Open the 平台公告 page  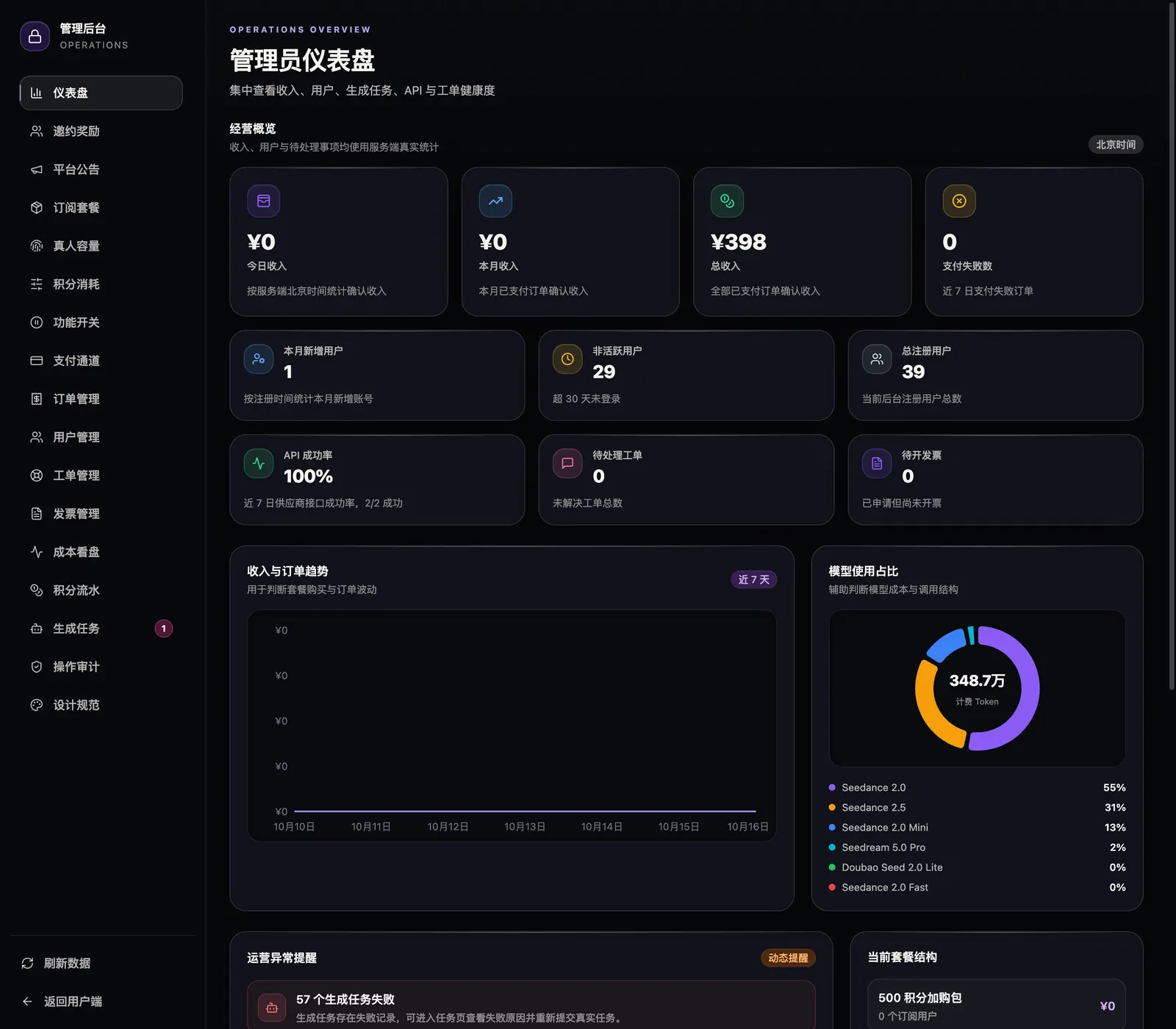point(101,169)
